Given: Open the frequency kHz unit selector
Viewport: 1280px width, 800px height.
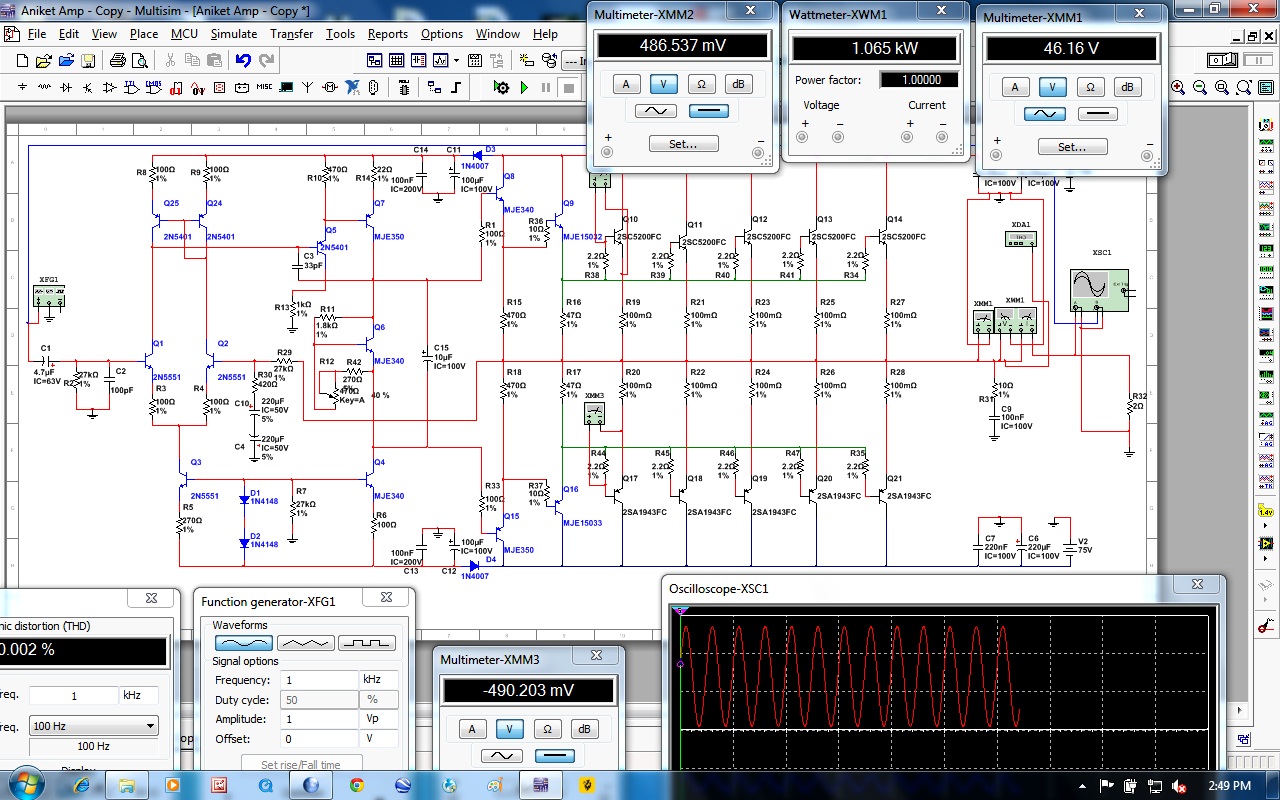Looking at the screenshot, I should pos(379,680).
